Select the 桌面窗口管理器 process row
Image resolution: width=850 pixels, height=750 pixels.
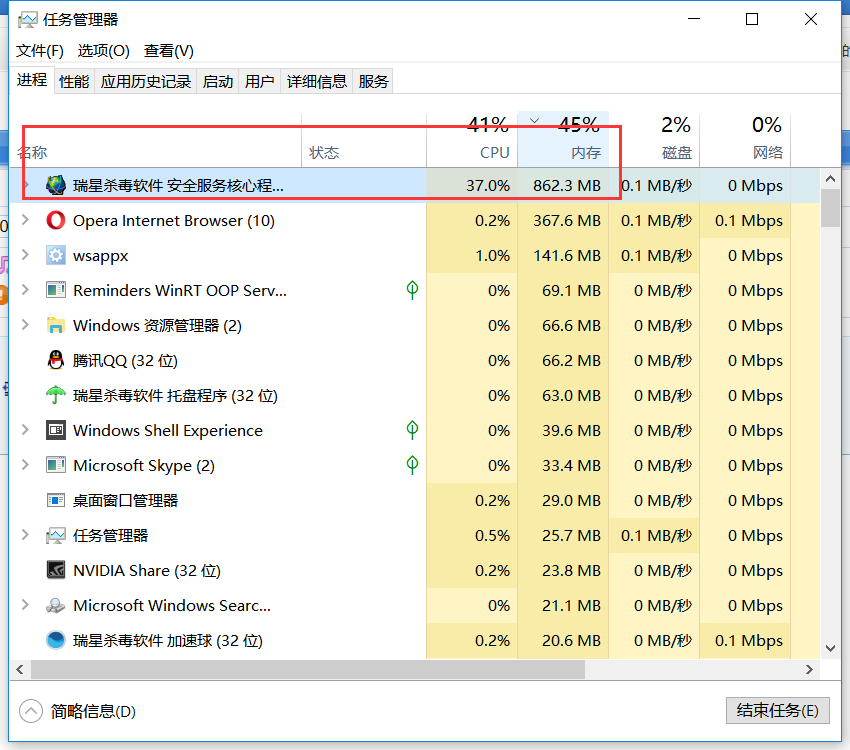click(x=415, y=500)
